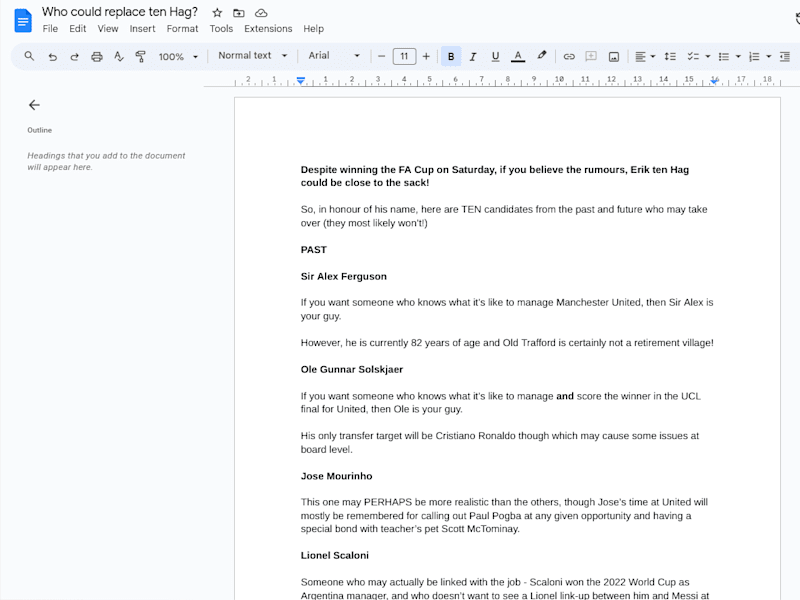Screen dimensions: 800x600
Task: Click the 'Outline' label in sidebar
Action: 39,130
